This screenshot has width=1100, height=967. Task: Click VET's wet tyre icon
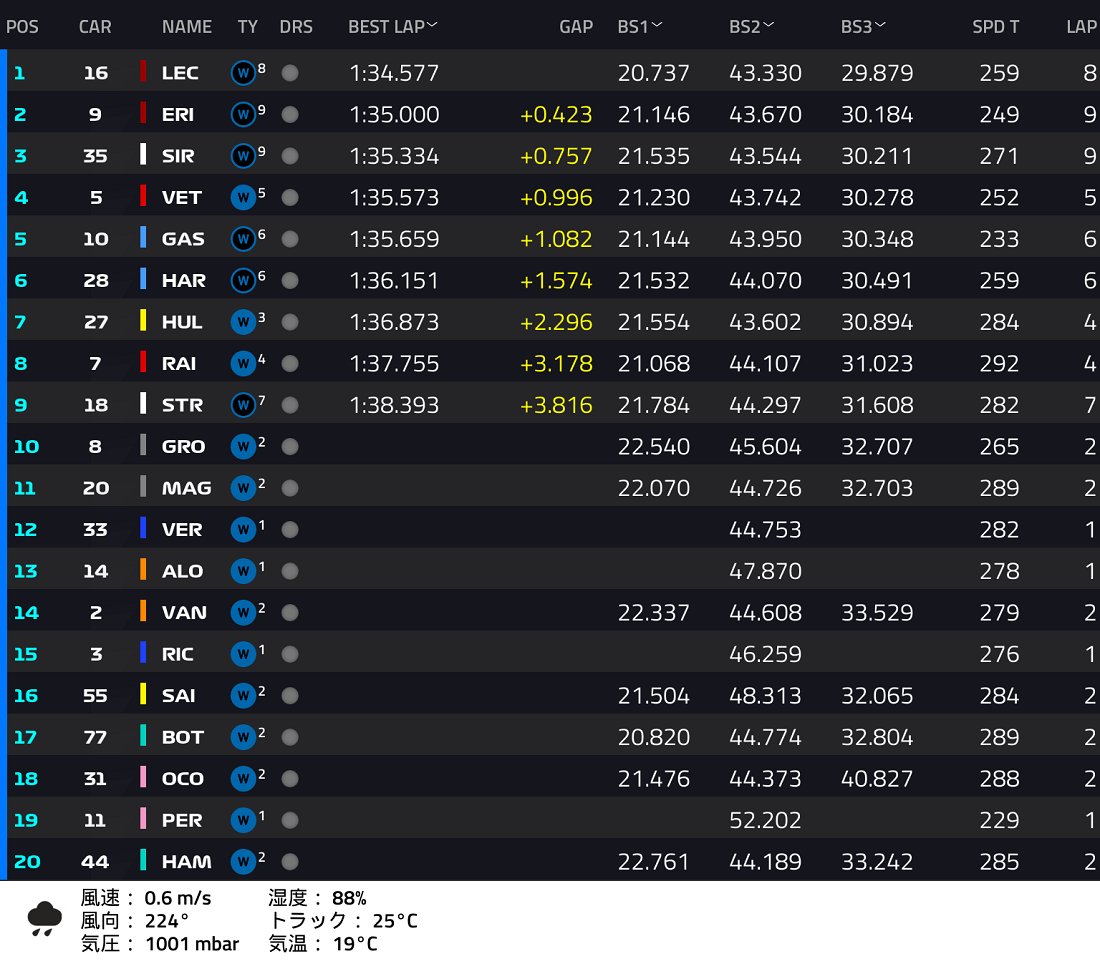pyautogui.click(x=243, y=198)
